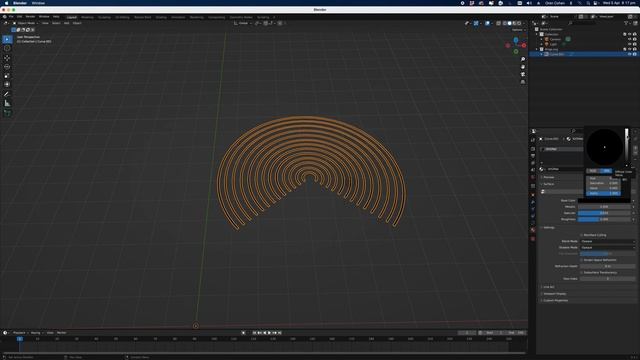Open the Blend Mode dropdown

tap(608, 241)
